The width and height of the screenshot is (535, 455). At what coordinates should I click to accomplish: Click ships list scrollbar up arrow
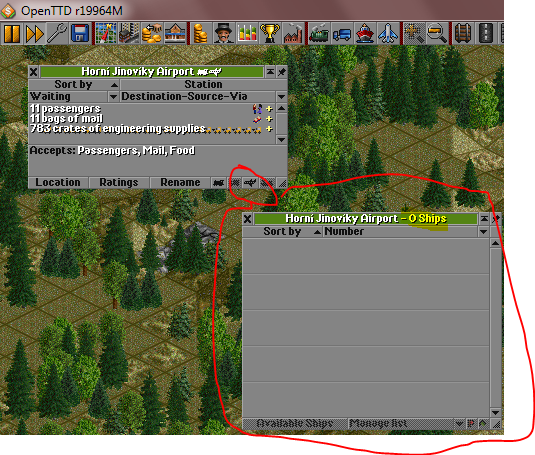pyautogui.click(x=495, y=243)
